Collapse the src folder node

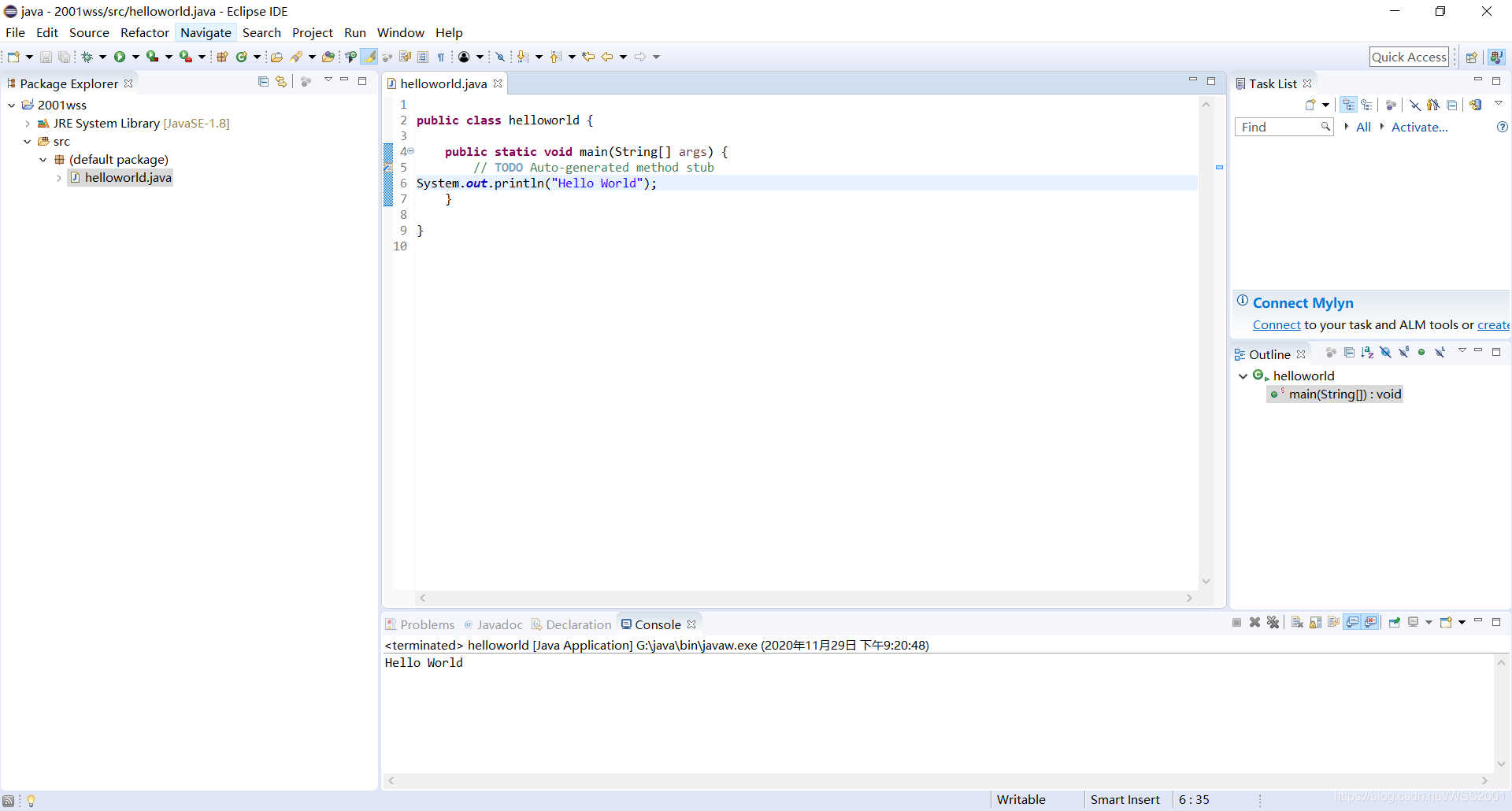pos(28,142)
